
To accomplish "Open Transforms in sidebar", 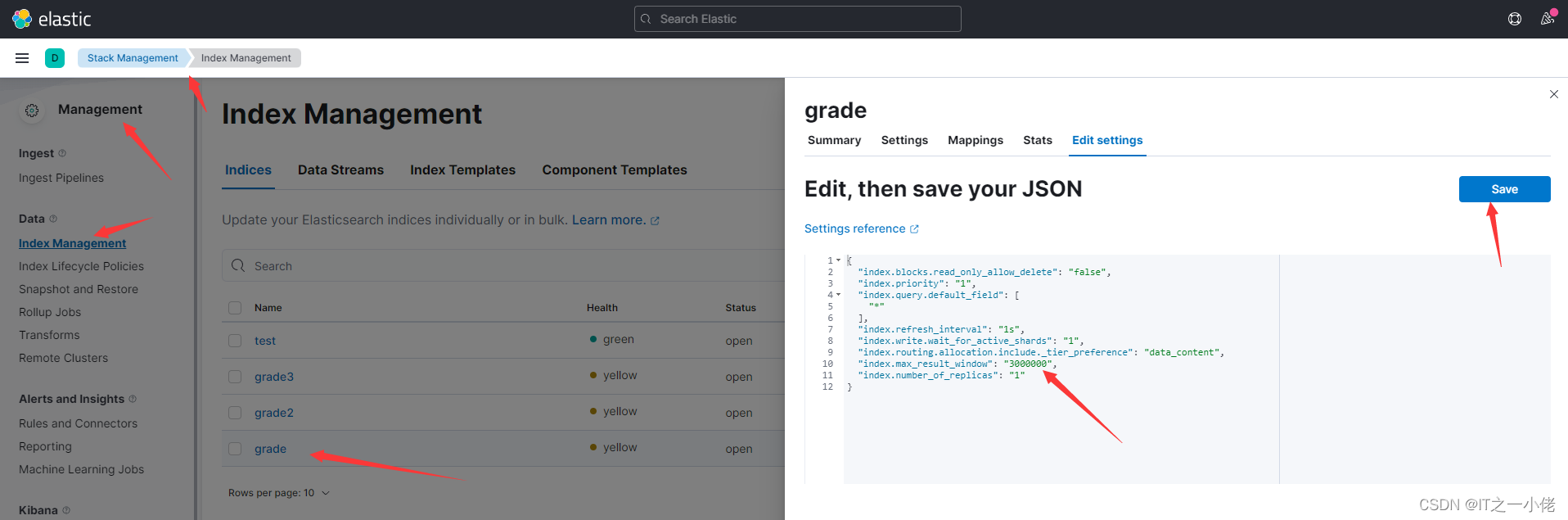I will (49, 335).
